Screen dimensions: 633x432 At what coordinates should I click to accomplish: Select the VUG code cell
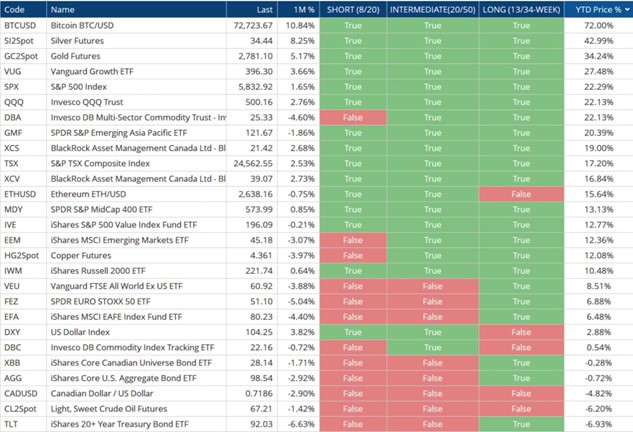point(23,71)
